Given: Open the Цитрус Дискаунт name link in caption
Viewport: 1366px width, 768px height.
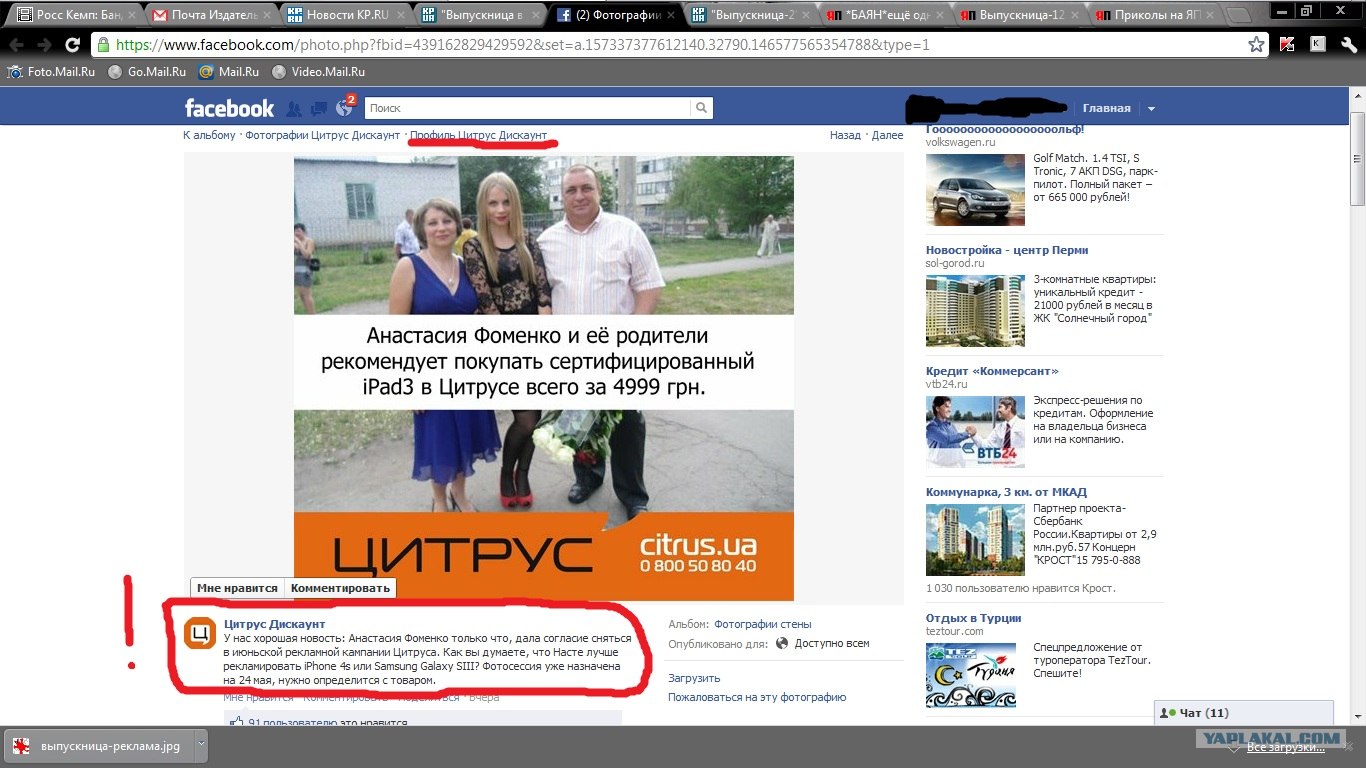Looking at the screenshot, I should pos(274,624).
